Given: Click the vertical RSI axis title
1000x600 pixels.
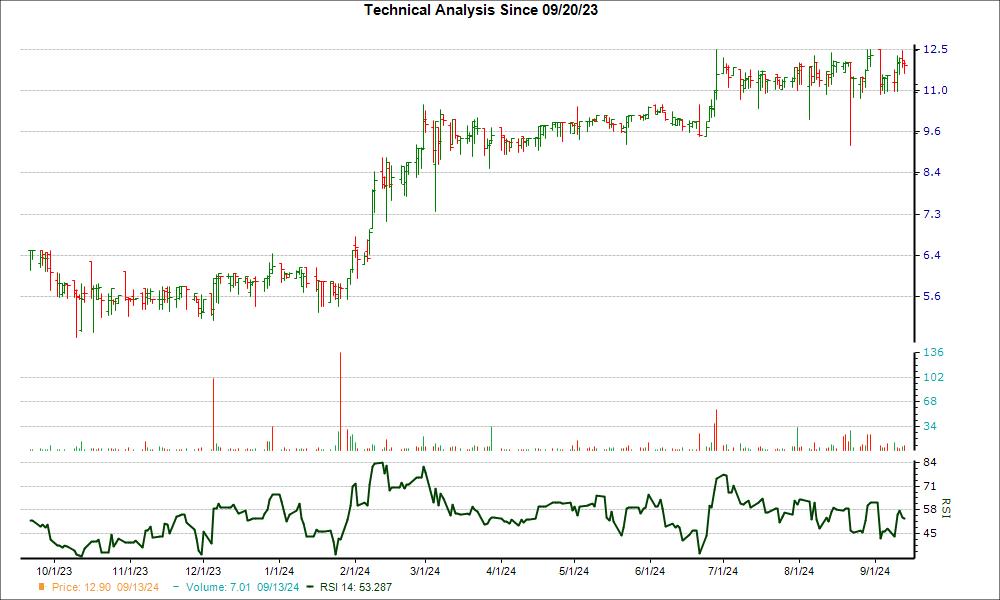Looking at the screenshot, I should (x=946, y=508).
